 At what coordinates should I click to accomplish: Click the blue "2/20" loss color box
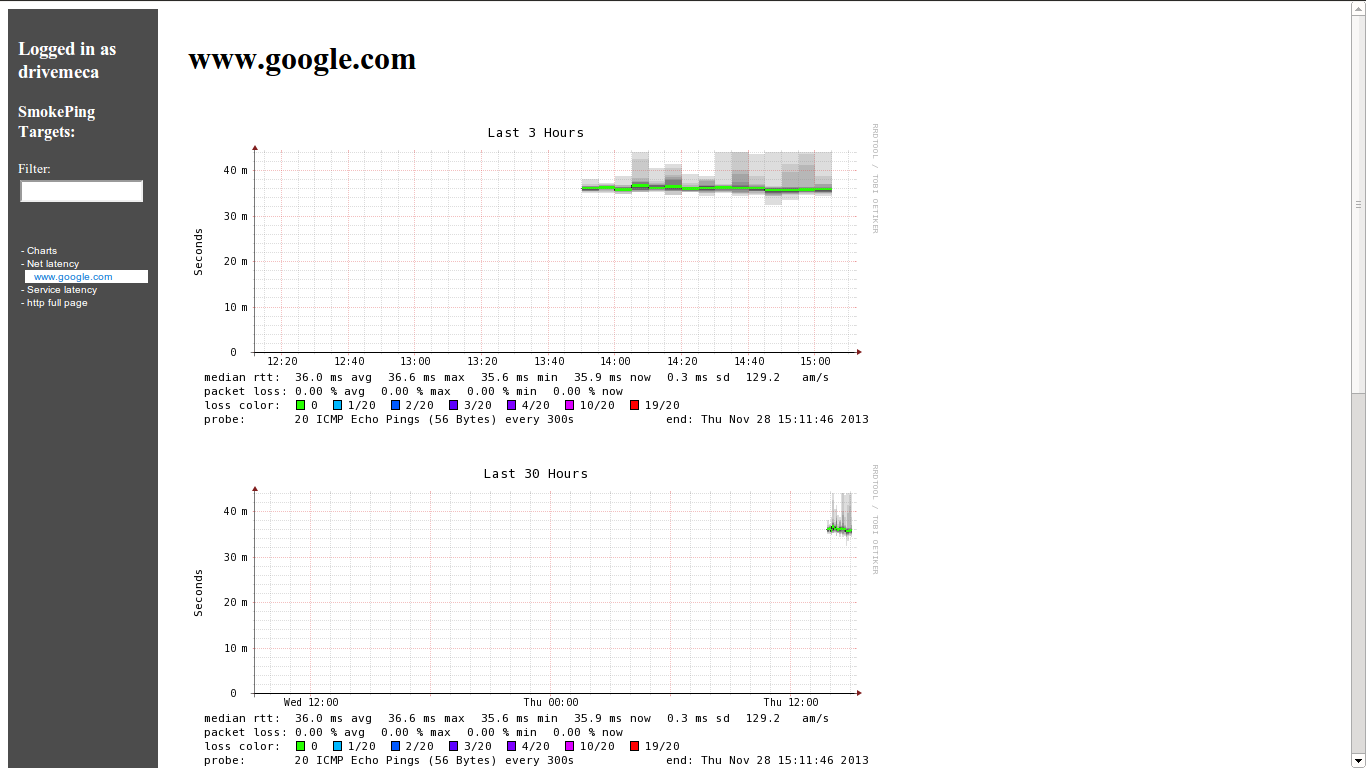coord(394,405)
